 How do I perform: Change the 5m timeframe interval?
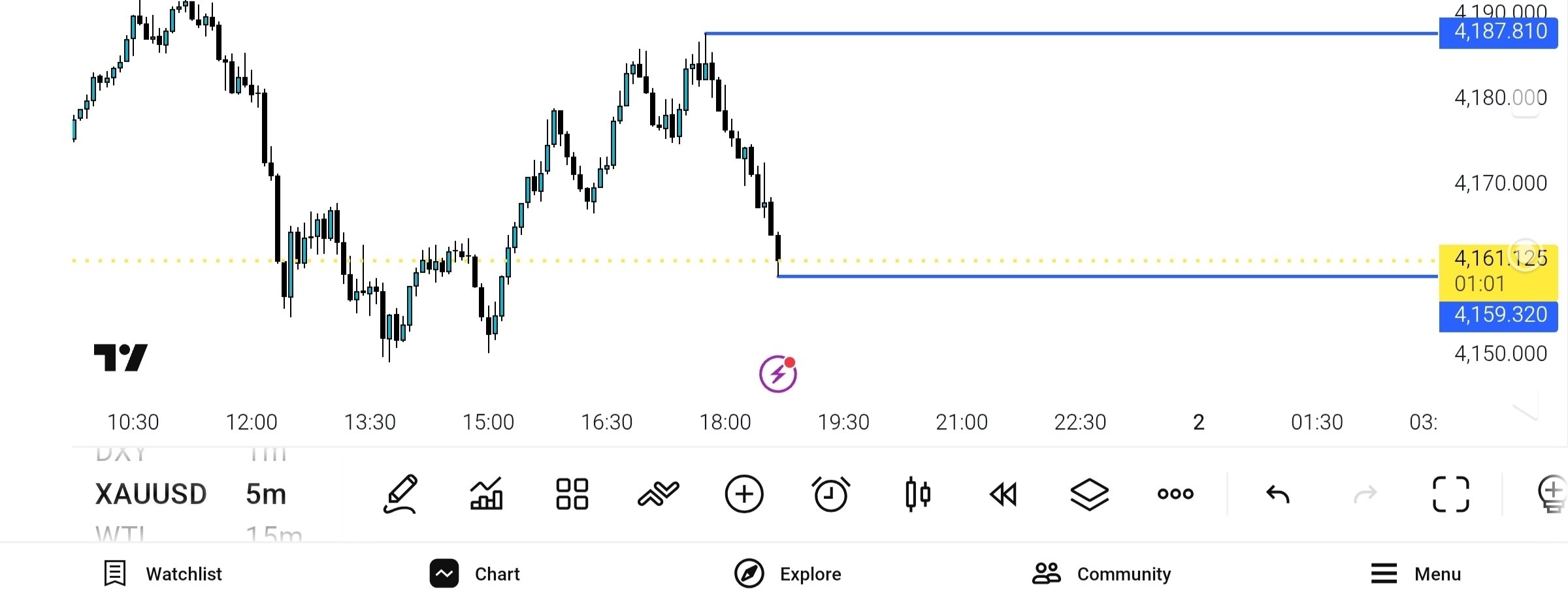[266, 494]
